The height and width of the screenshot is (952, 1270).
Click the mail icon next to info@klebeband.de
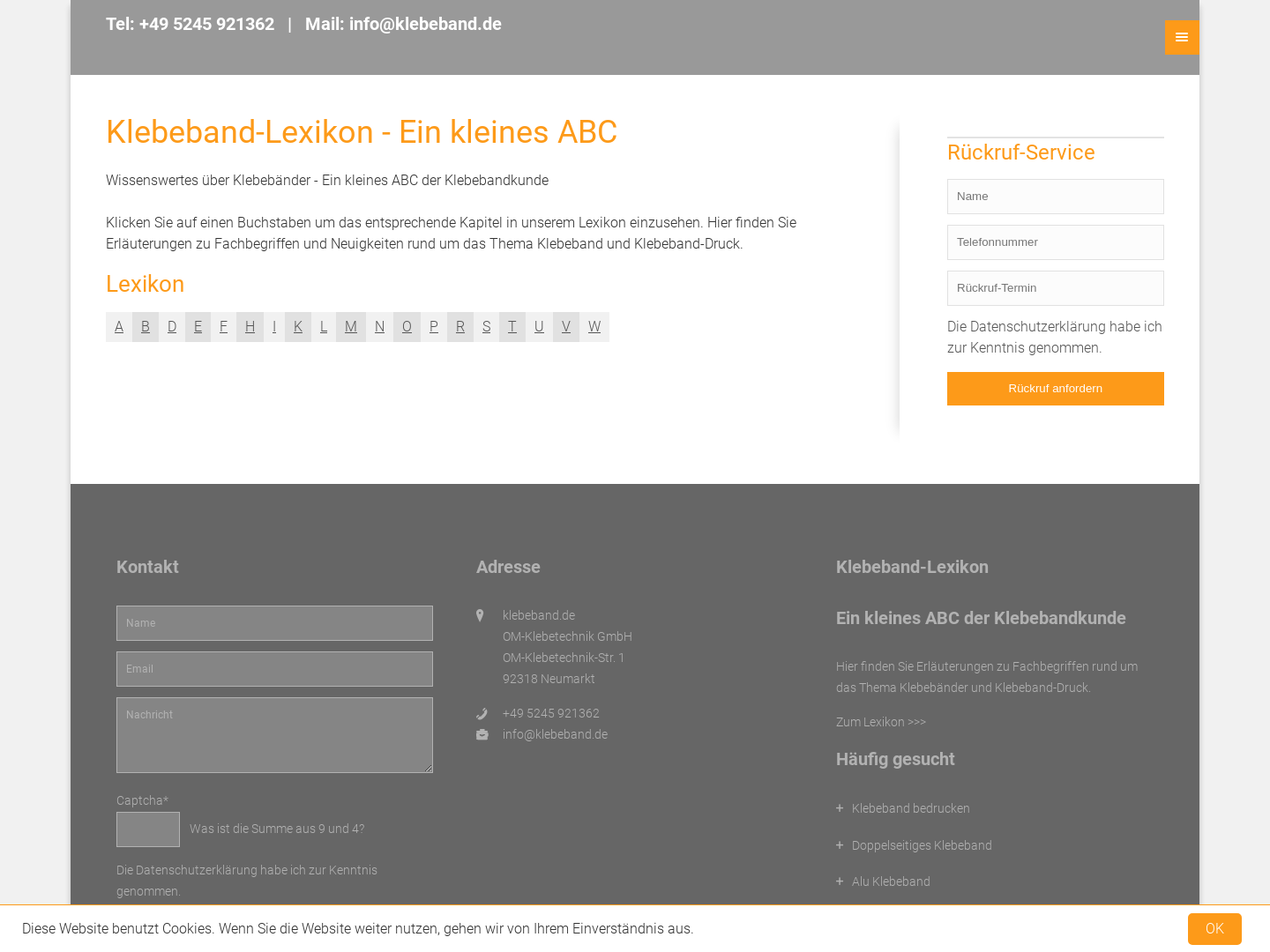(x=482, y=735)
